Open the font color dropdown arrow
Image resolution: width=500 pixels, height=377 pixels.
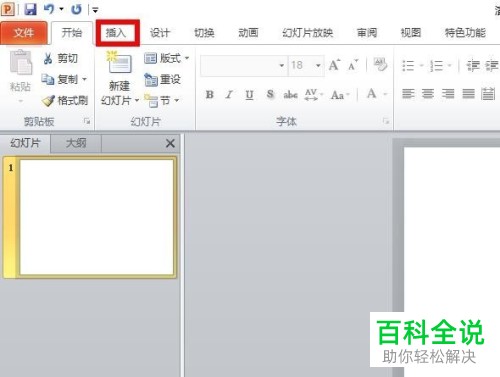point(385,95)
